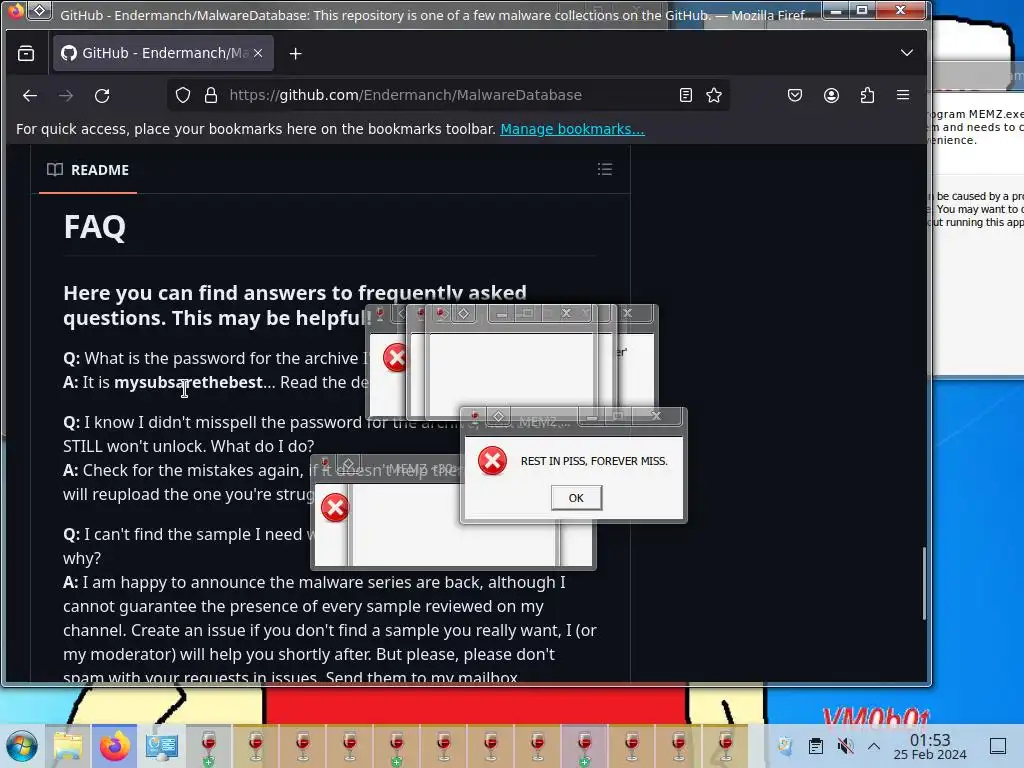
Task: Open Firefox View in the tab strip
Action: pyautogui.click(x=26, y=54)
